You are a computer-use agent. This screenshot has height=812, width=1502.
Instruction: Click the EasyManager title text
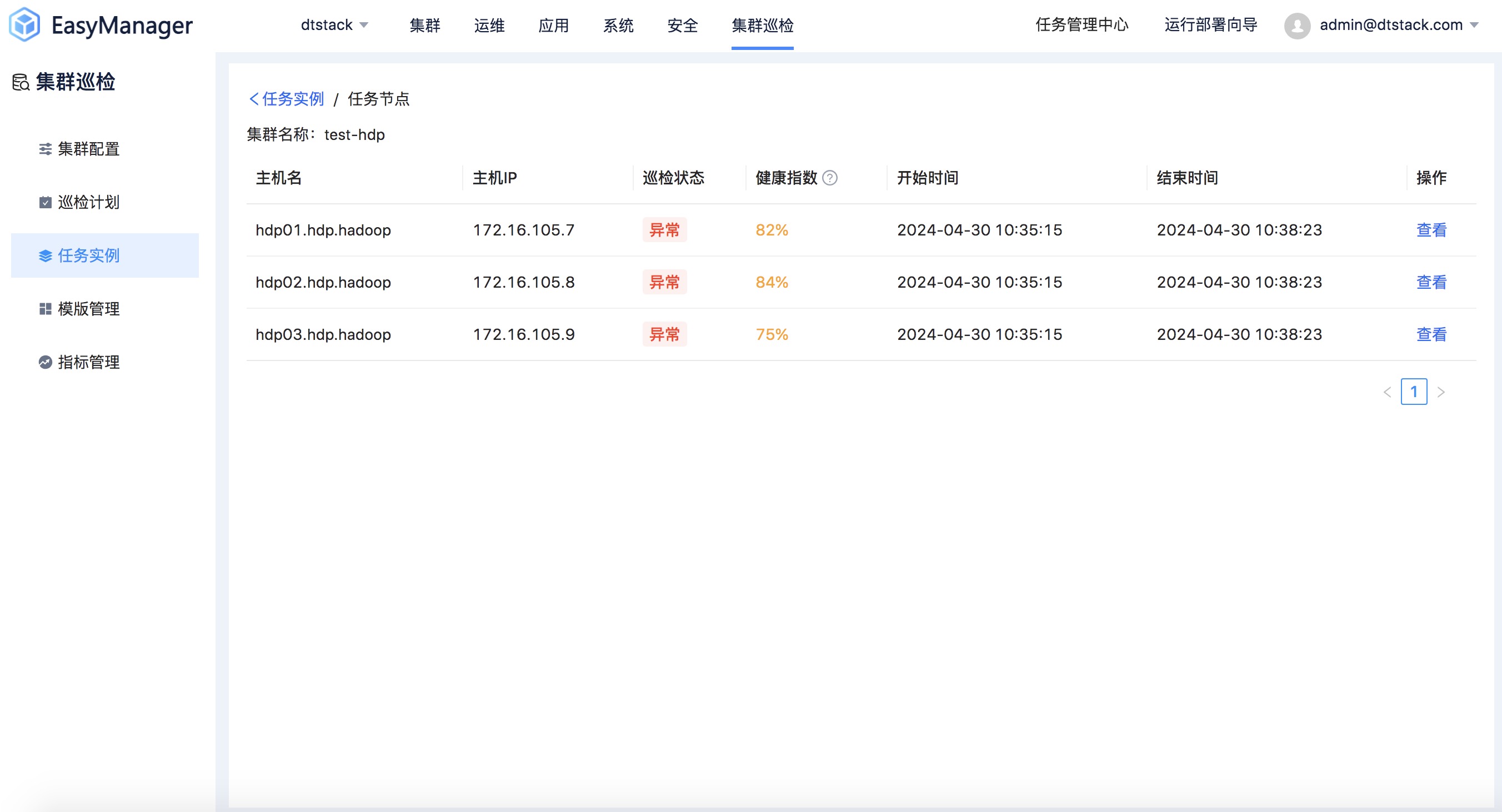click(x=122, y=26)
